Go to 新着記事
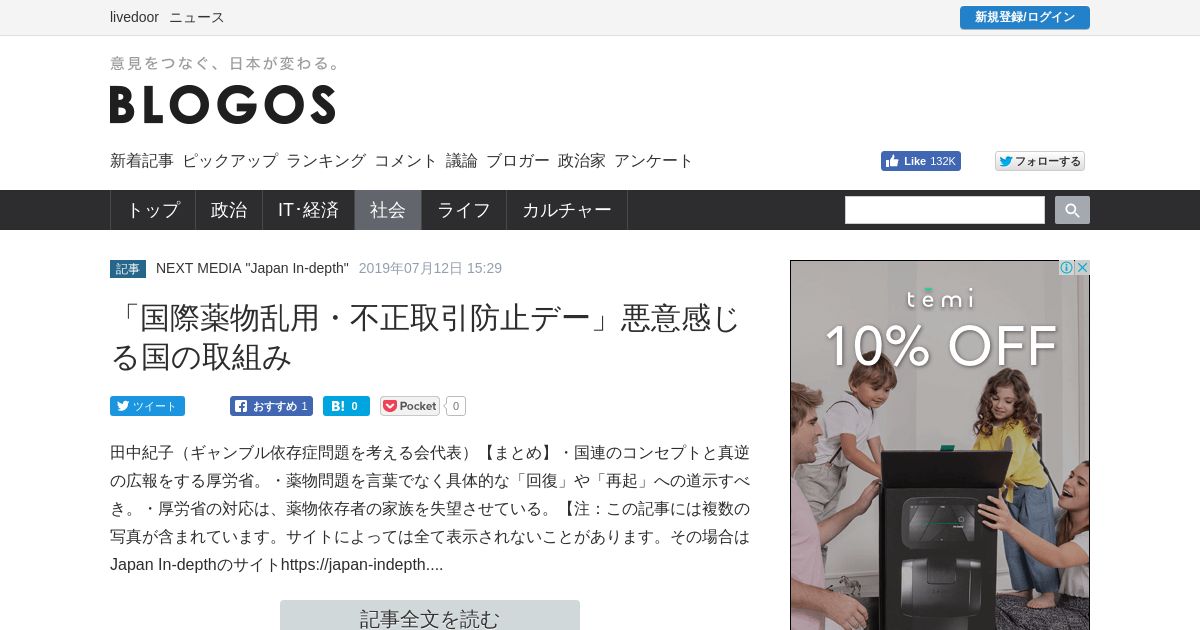This screenshot has width=1200, height=630. click(142, 160)
